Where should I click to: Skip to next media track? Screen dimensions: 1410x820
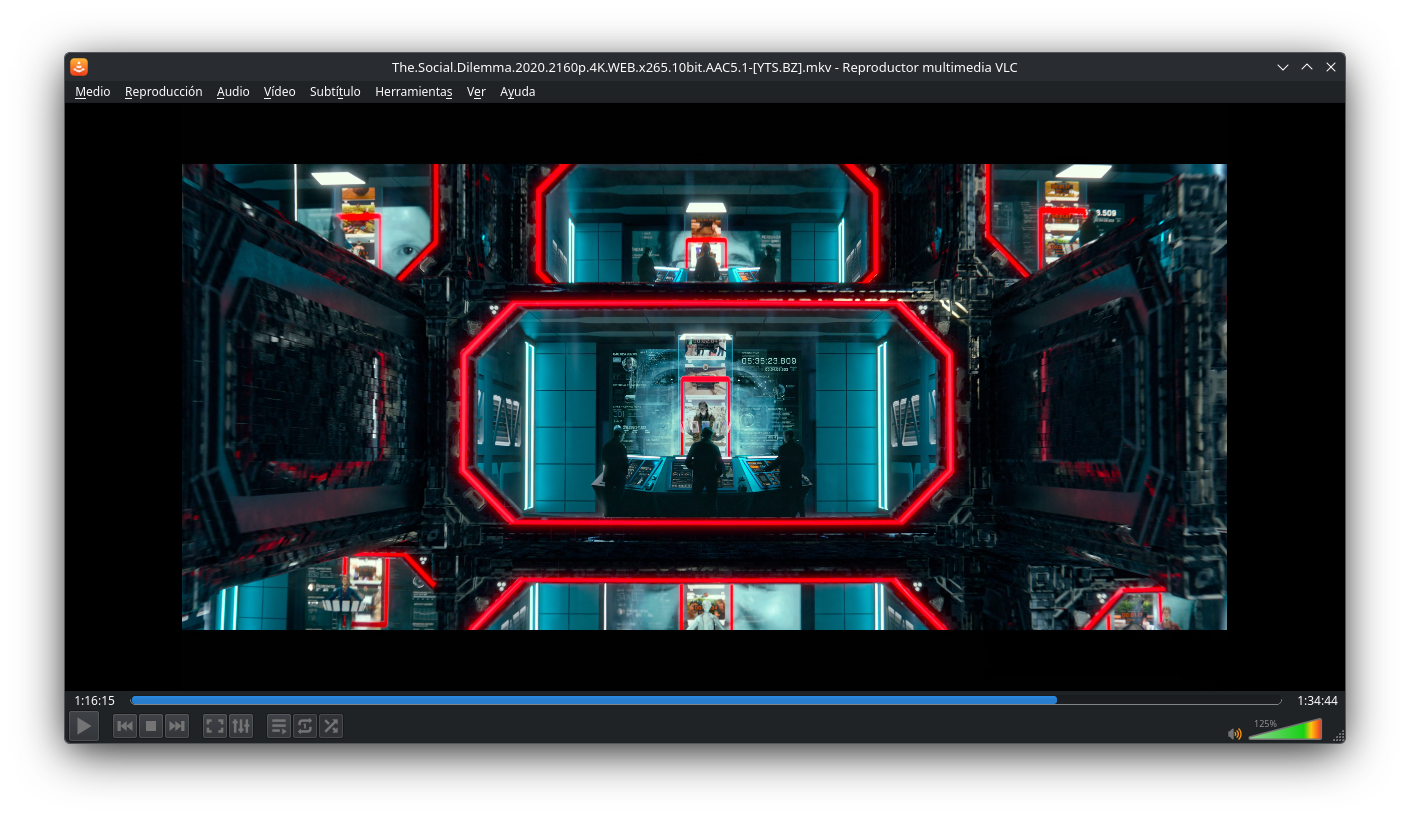177,726
